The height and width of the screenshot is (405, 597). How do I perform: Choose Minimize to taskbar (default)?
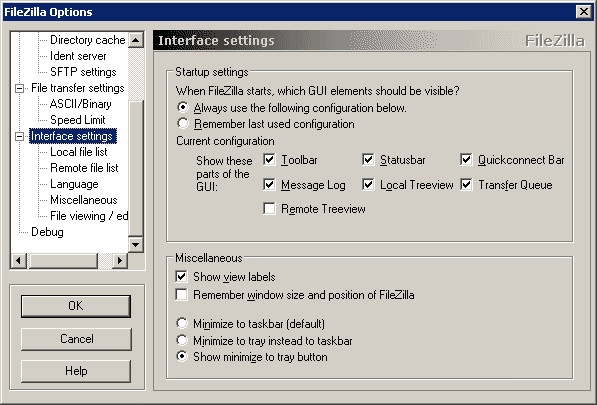182,324
